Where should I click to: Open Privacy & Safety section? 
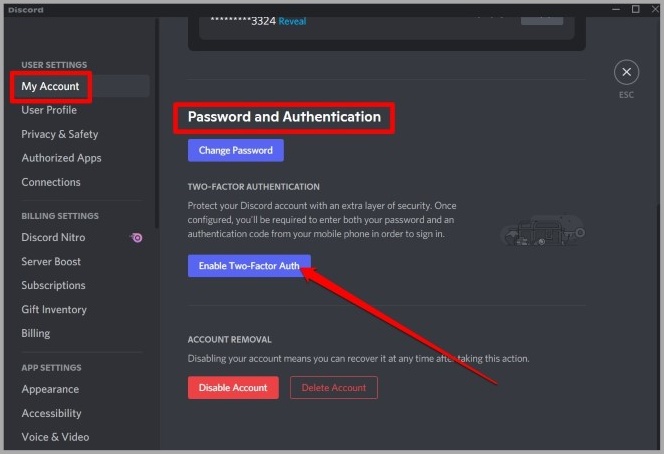point(60,134)
